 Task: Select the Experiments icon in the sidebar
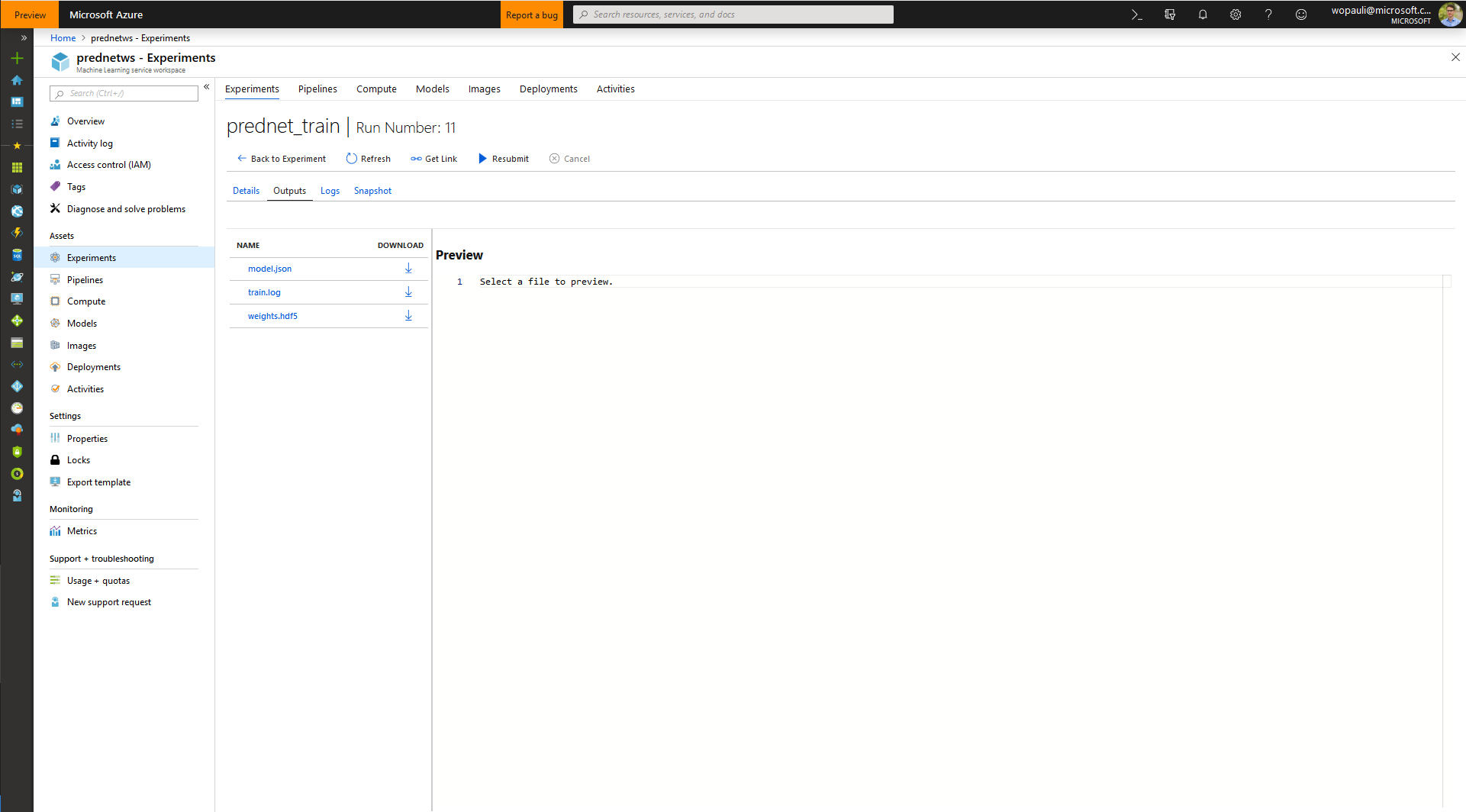tap(55, 257)
